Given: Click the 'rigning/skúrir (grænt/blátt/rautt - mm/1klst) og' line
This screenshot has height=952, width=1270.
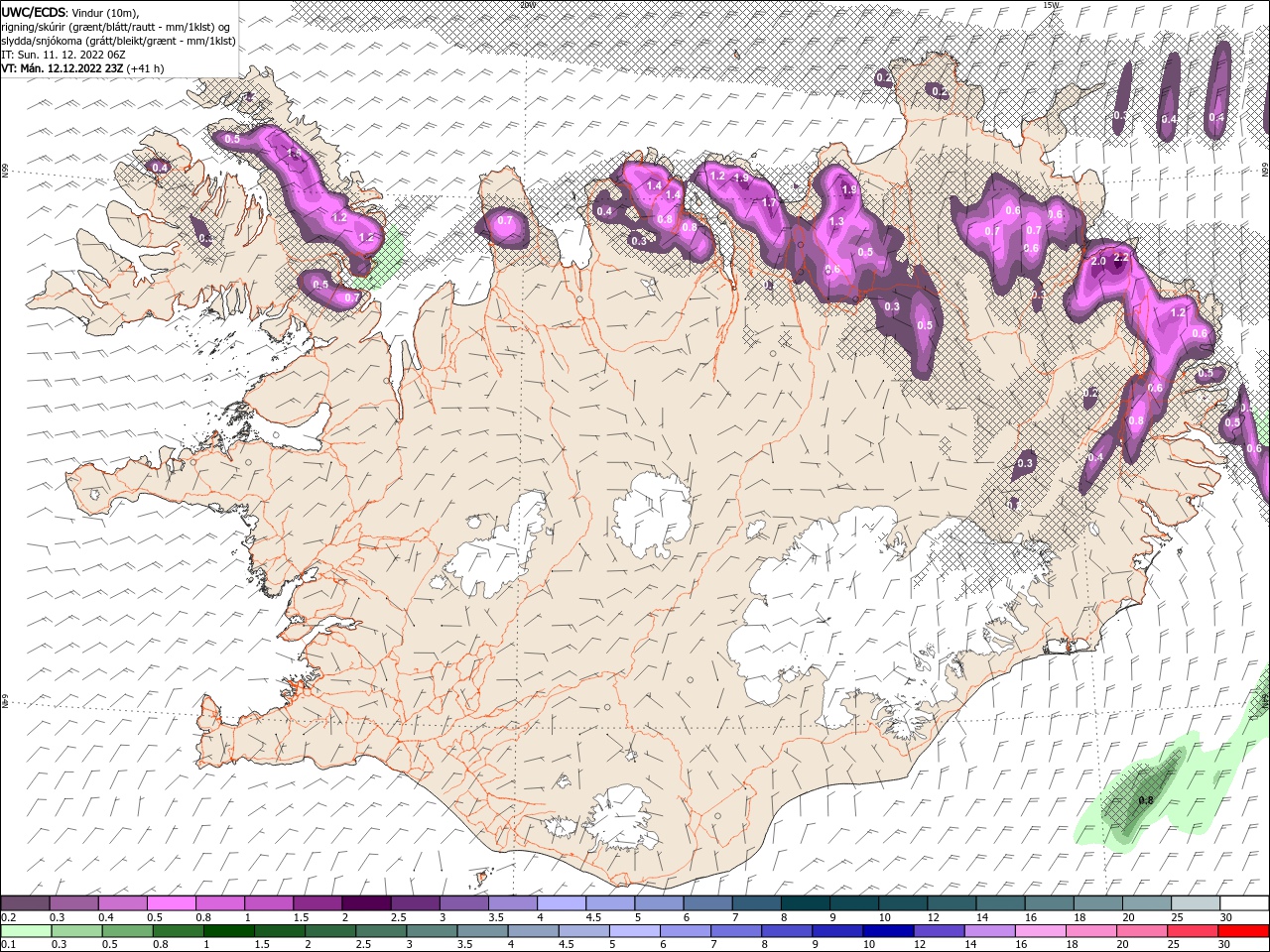Looking at the screenshot, I should tap(115, 26).
